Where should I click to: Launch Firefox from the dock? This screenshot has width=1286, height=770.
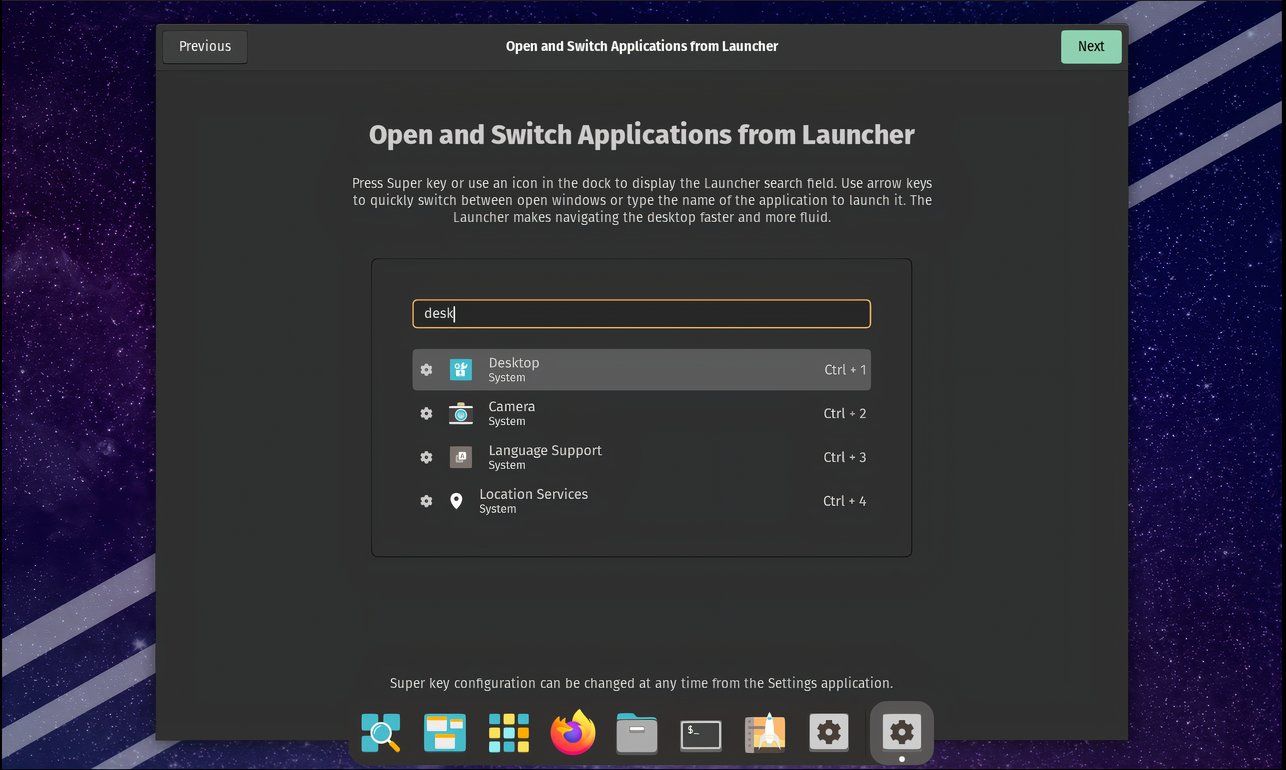[x=572, y=733]
